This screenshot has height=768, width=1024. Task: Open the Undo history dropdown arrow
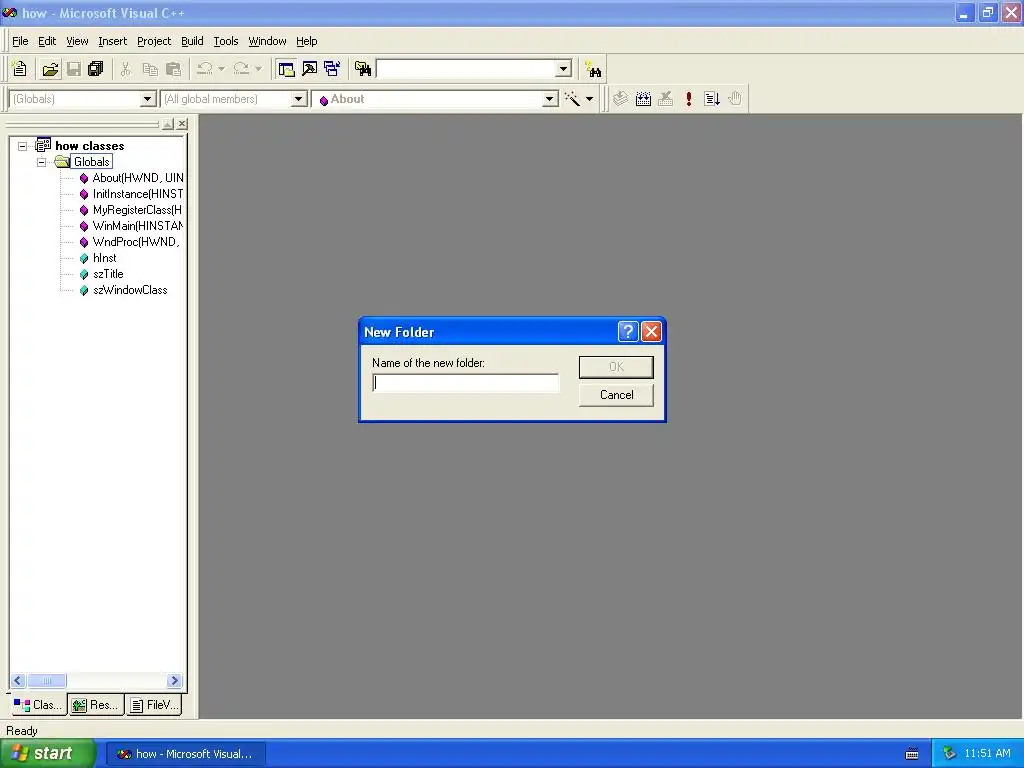[221, 69]
